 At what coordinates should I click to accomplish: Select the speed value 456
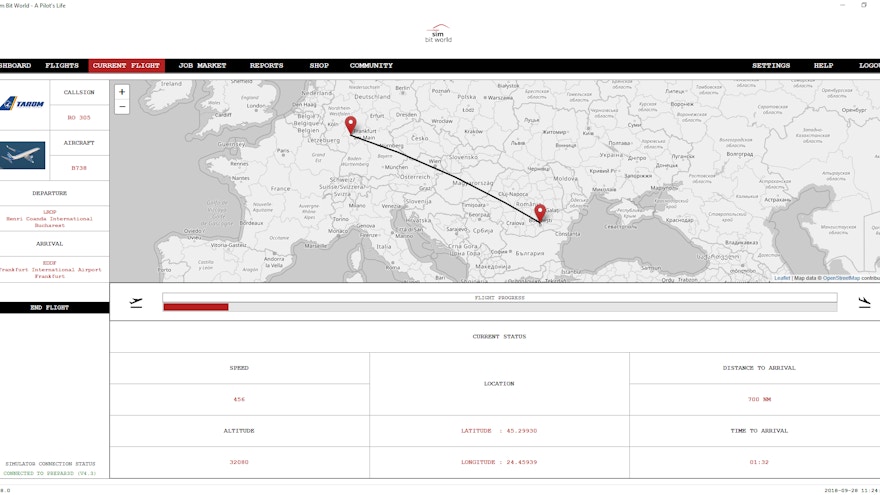[239, 400]
